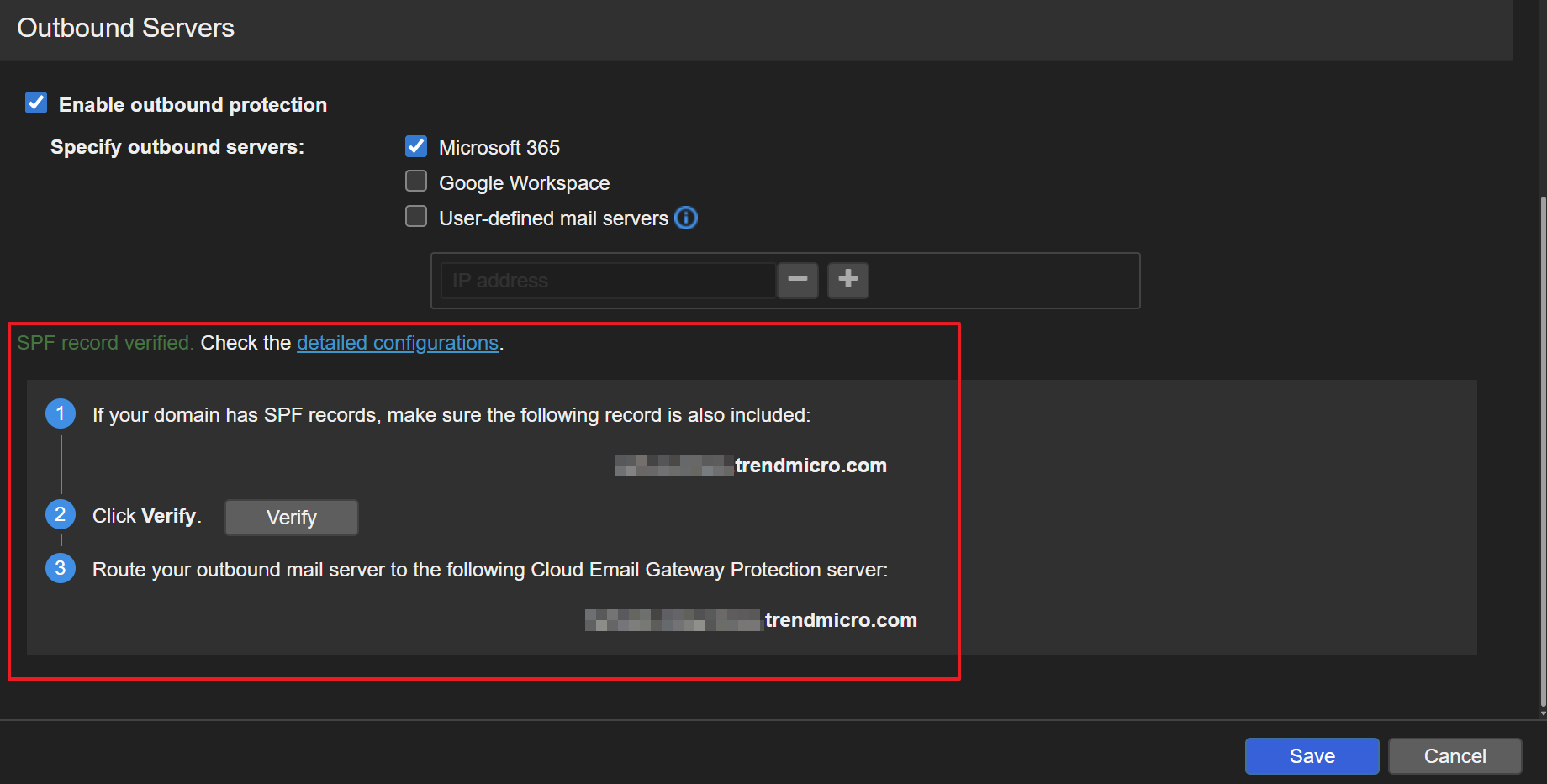The image size is (1547, 784).
Task: Click the scrollbar down arrow
Action: pyautogui.click(x=1543, y=713)
